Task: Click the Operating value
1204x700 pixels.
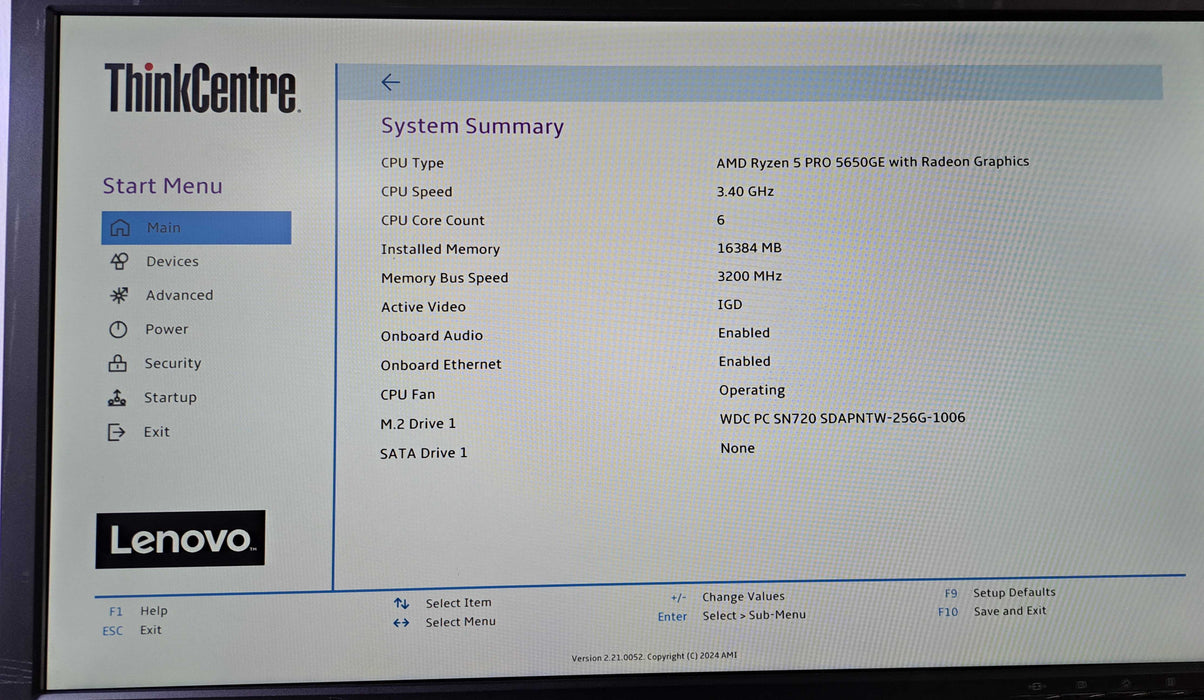Action: pyautogui.click(x=752, y=390)
